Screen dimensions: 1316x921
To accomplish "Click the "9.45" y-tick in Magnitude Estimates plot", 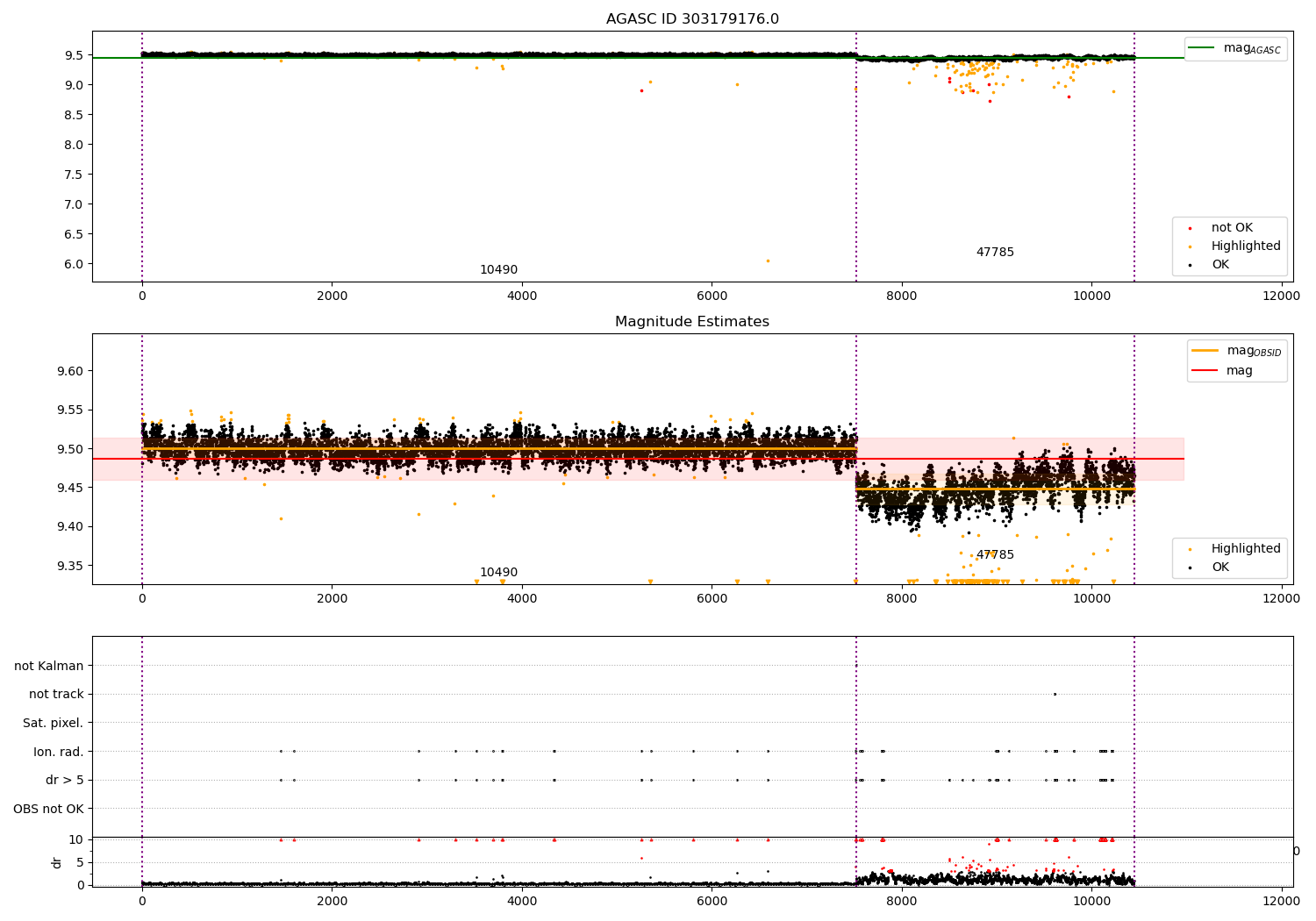I will [x=70, y=488].
